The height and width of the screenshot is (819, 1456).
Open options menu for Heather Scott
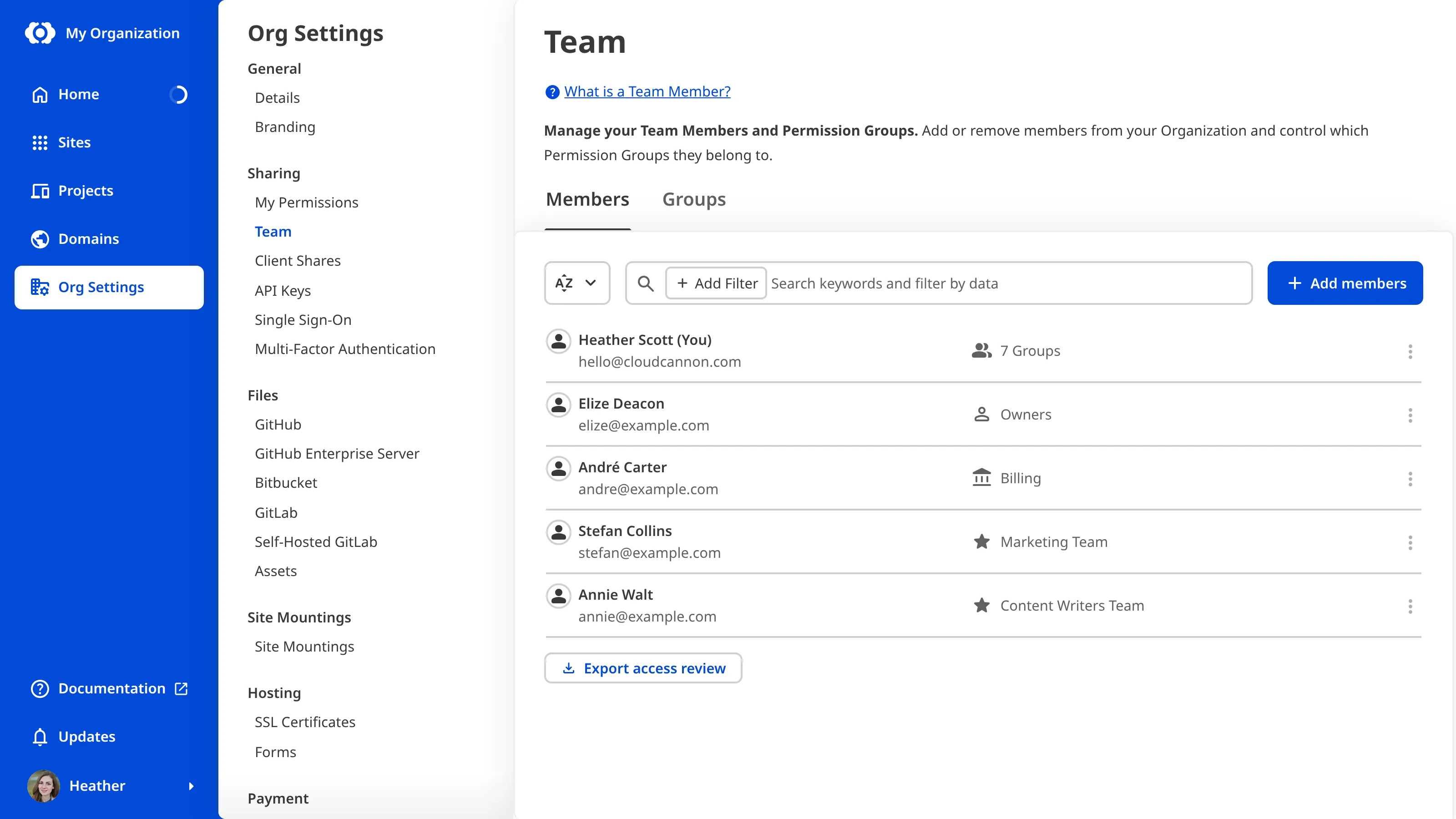(1410, 351)
